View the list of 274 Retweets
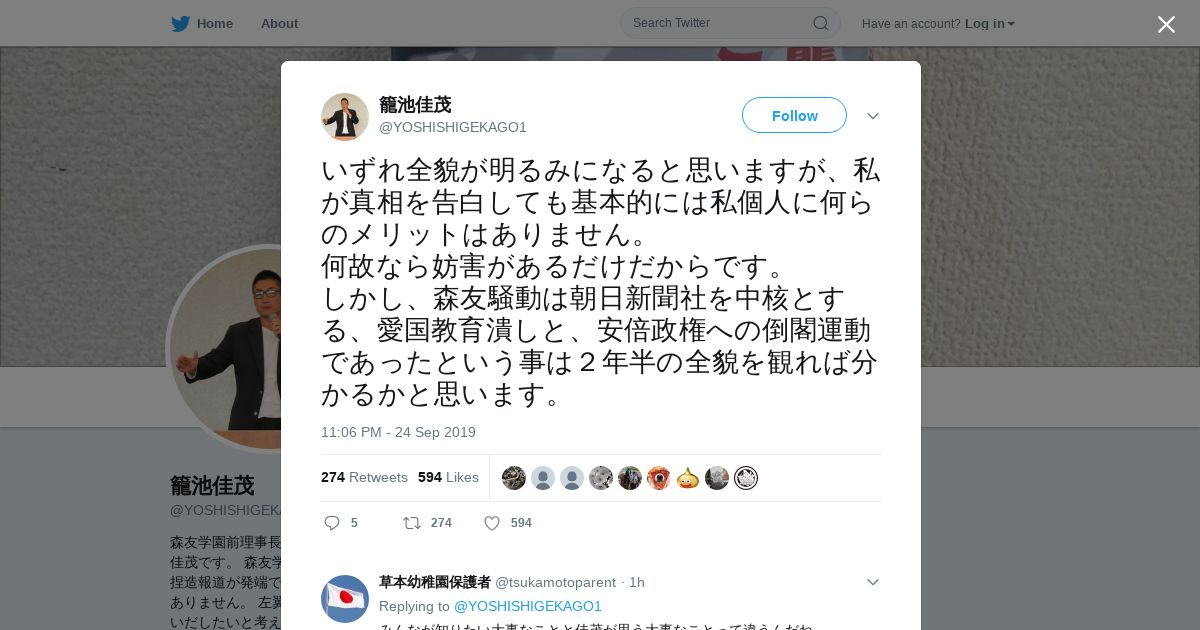Viewport: 1200px width, 630px height. click(364, 478)
